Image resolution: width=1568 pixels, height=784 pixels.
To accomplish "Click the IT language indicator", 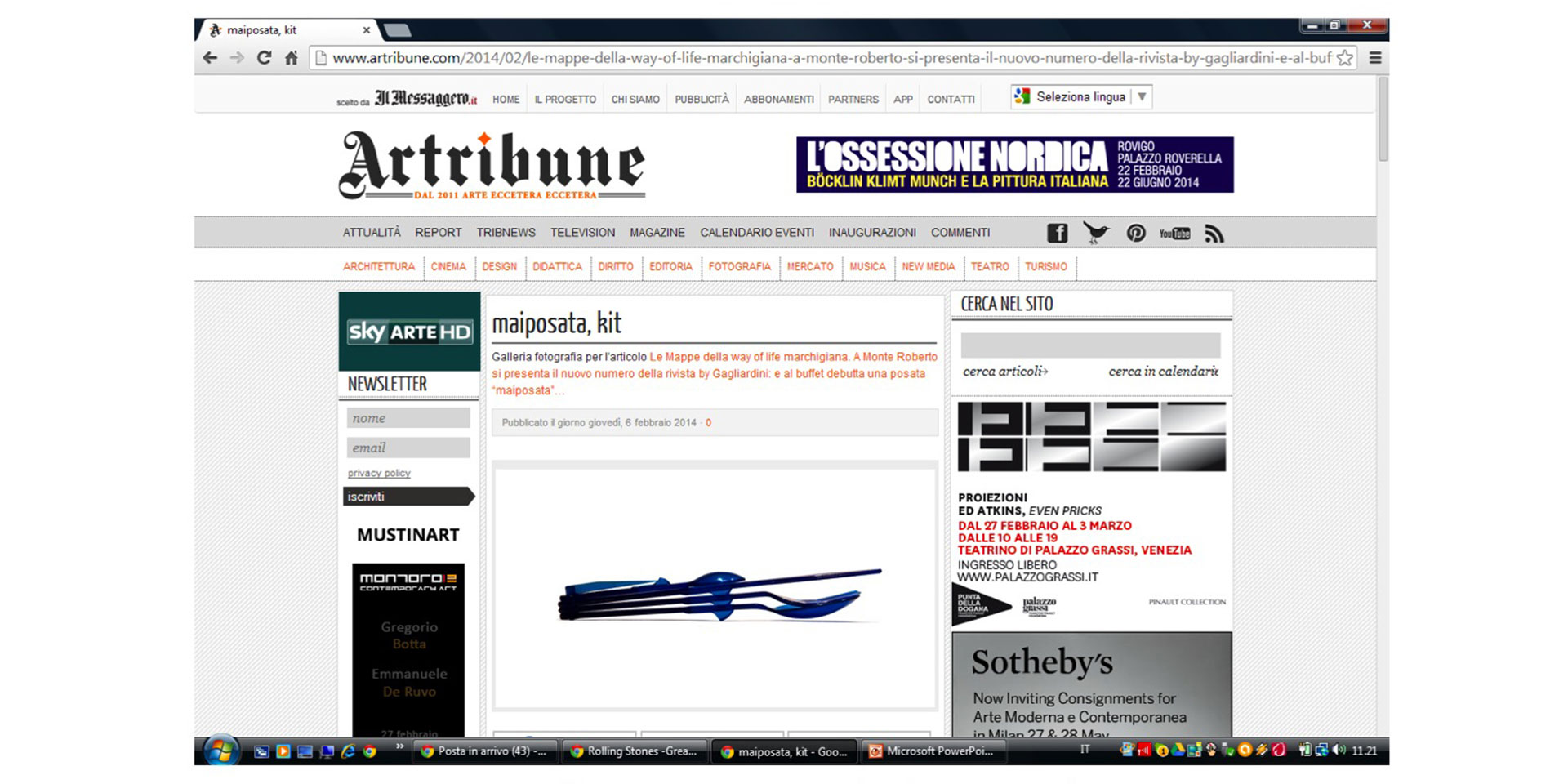I will [x=1085, y=749].
